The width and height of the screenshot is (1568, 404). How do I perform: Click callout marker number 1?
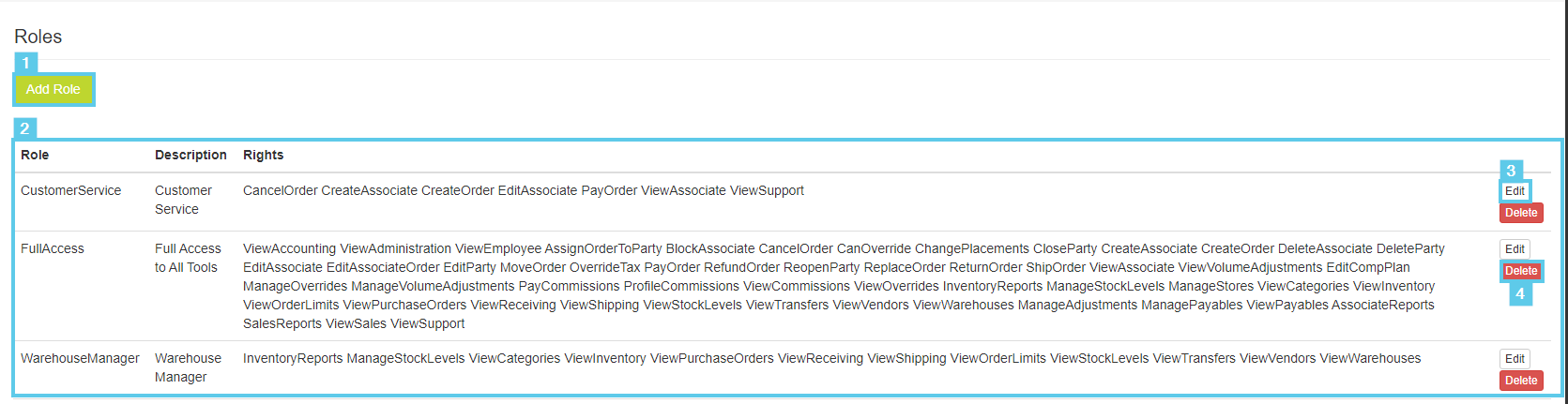(x=26, y=64)
